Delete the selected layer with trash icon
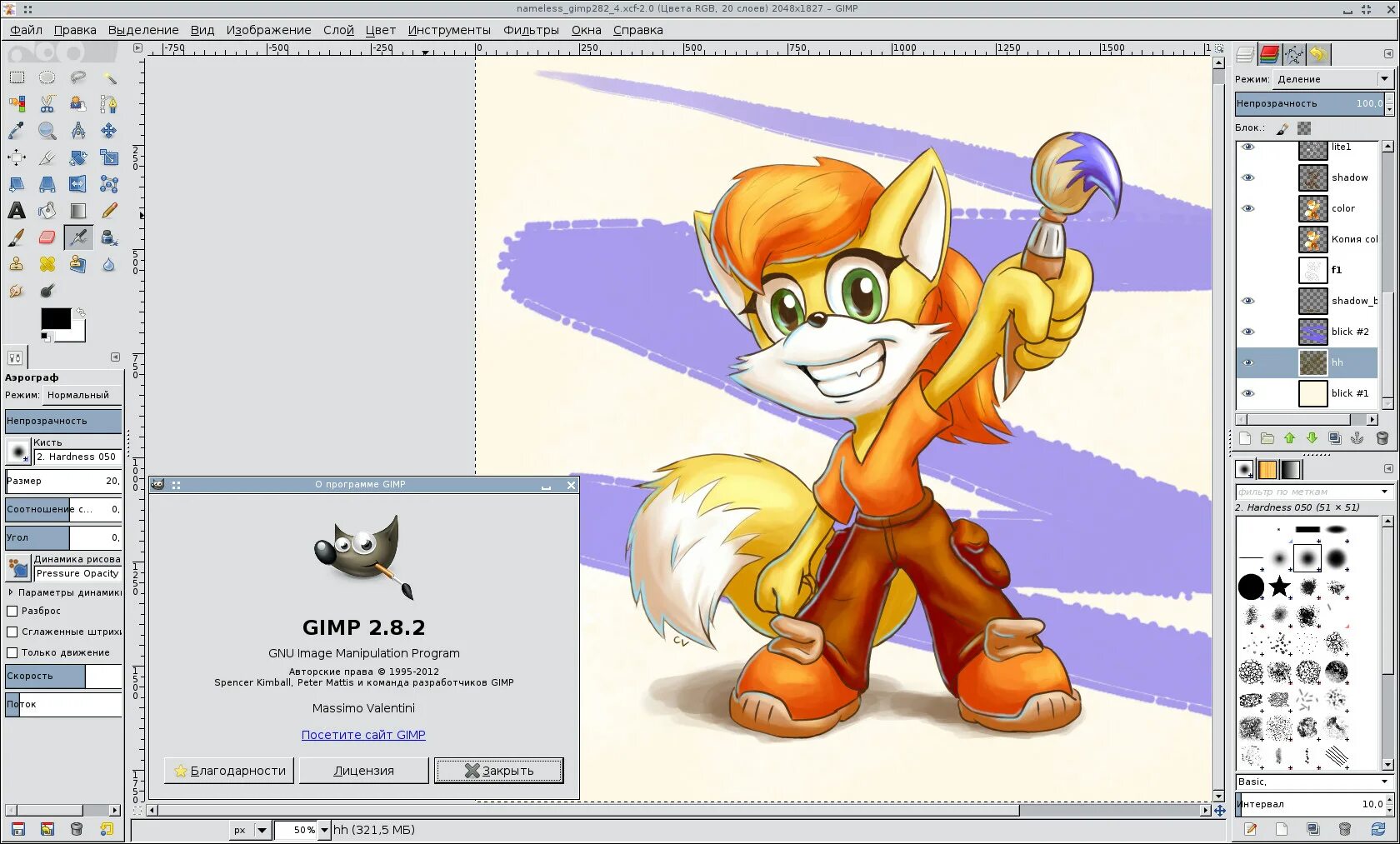Screen dimensions: 1400x844 1382,438
